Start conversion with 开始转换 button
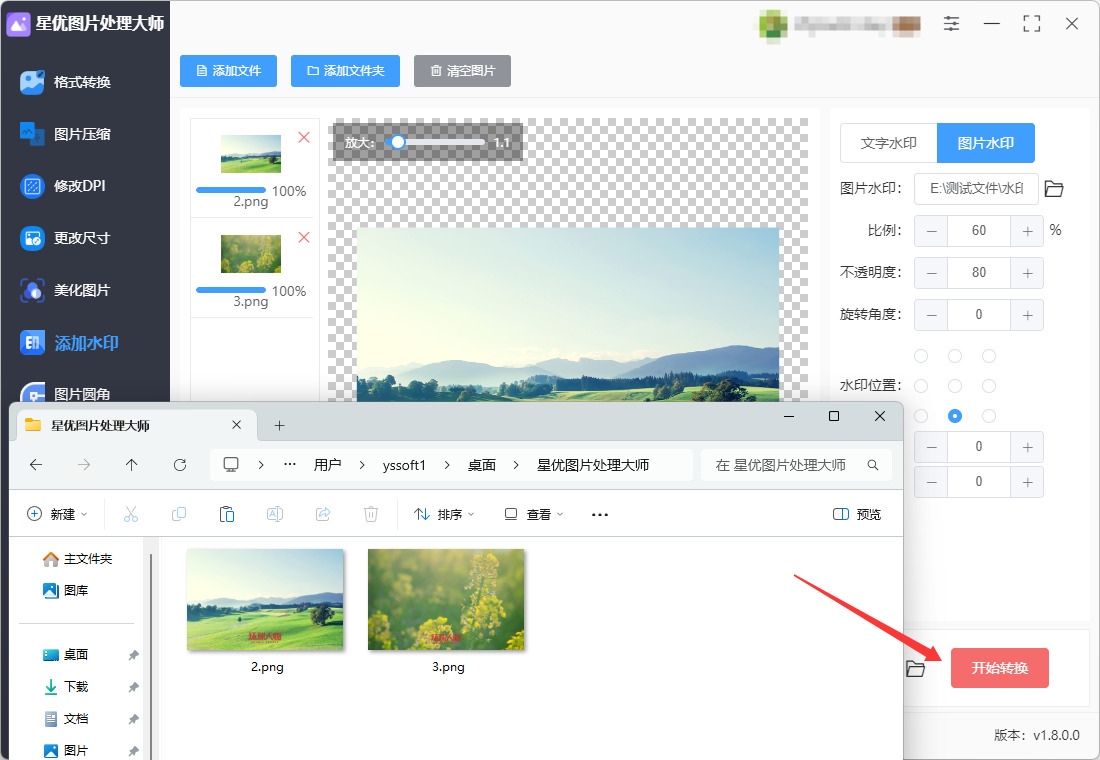 click(1000, 668)
